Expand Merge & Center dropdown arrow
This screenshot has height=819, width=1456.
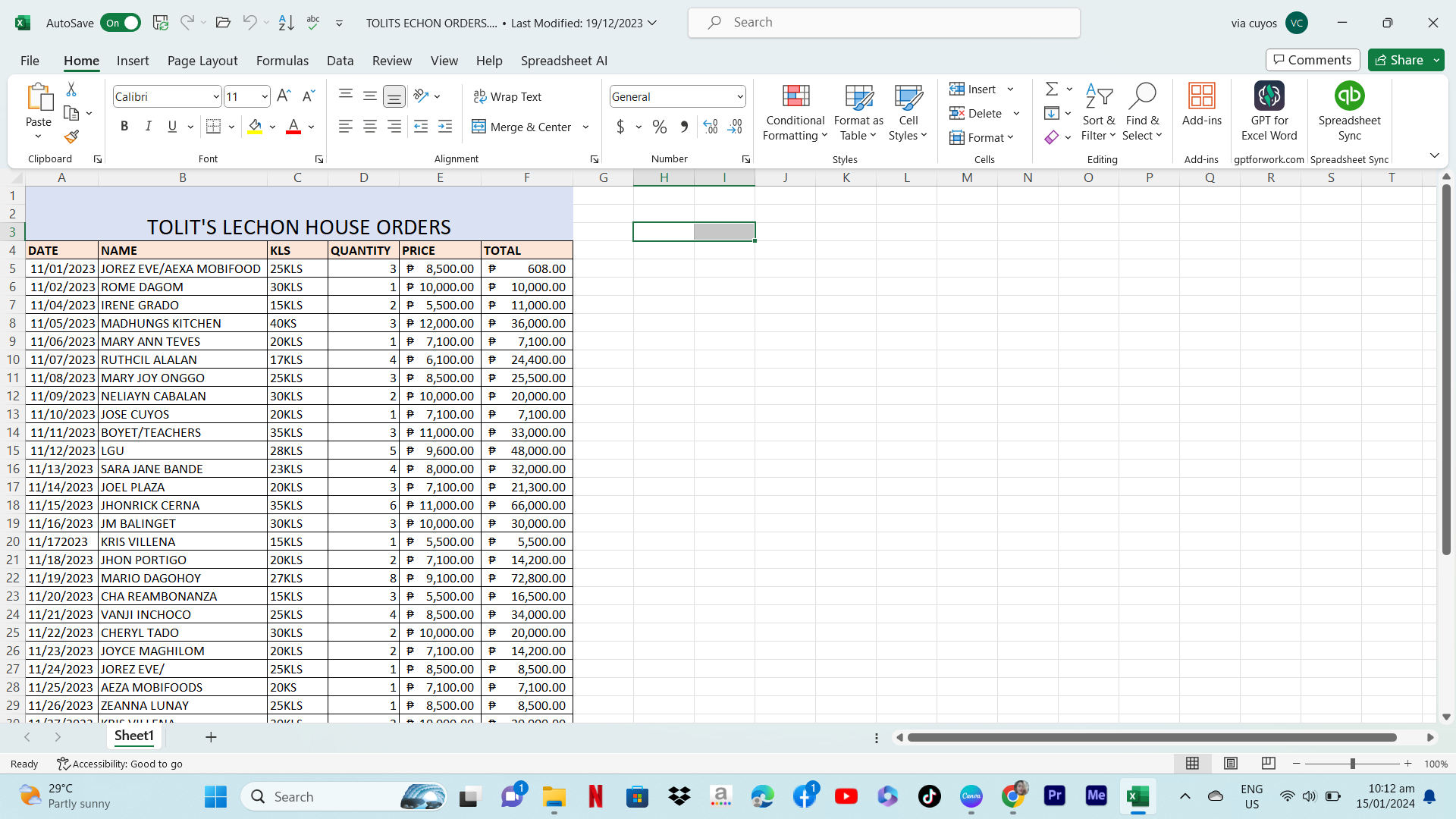[x=585, y=127]
